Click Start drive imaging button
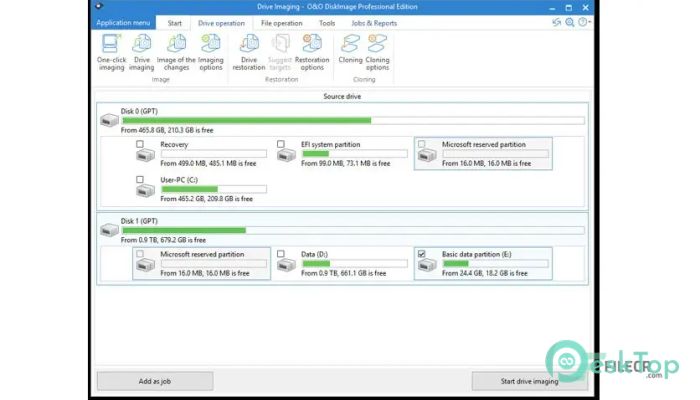Screen dimensions: 700x400 point(529,381)
